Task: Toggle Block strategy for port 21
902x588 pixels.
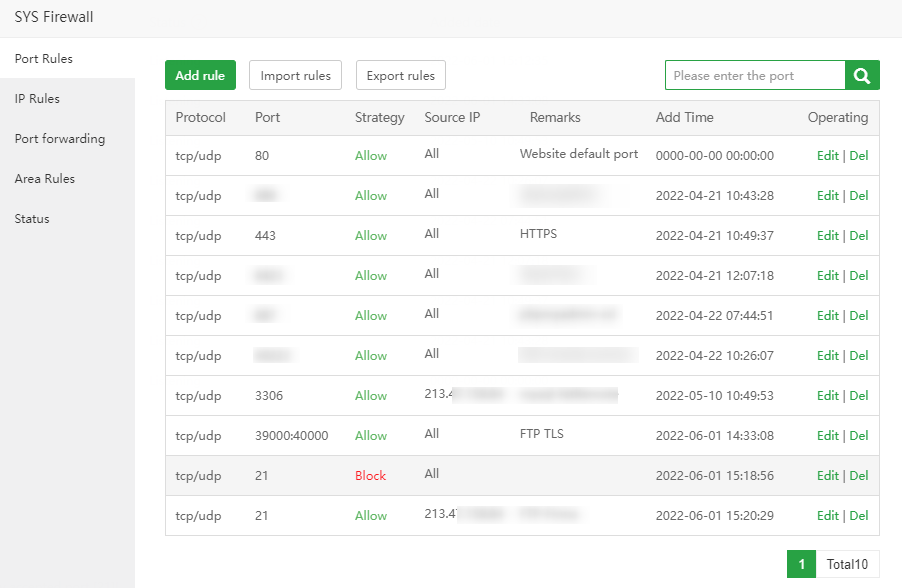Action: click(x=370, y=476)
